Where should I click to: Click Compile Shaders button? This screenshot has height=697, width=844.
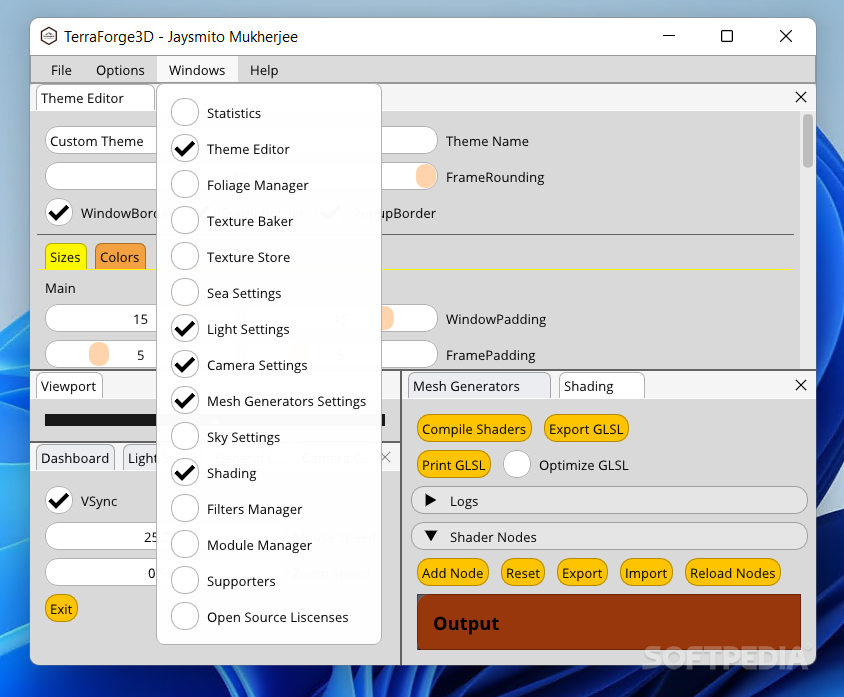click(x=474, y=429)
